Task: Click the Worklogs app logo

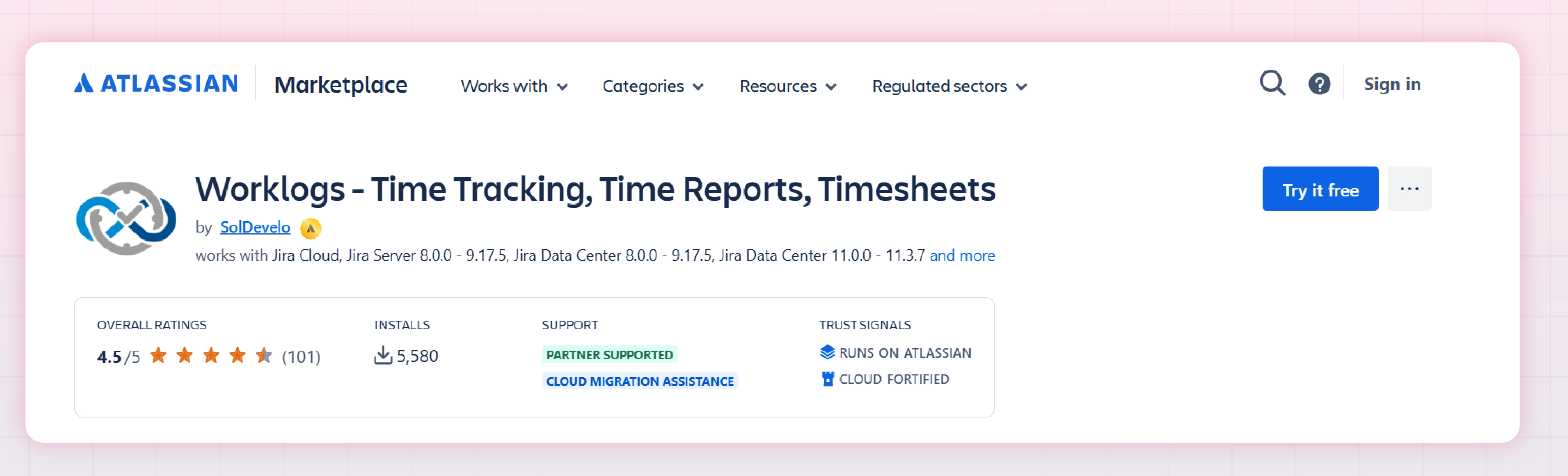Action: [x=126, y=219]
